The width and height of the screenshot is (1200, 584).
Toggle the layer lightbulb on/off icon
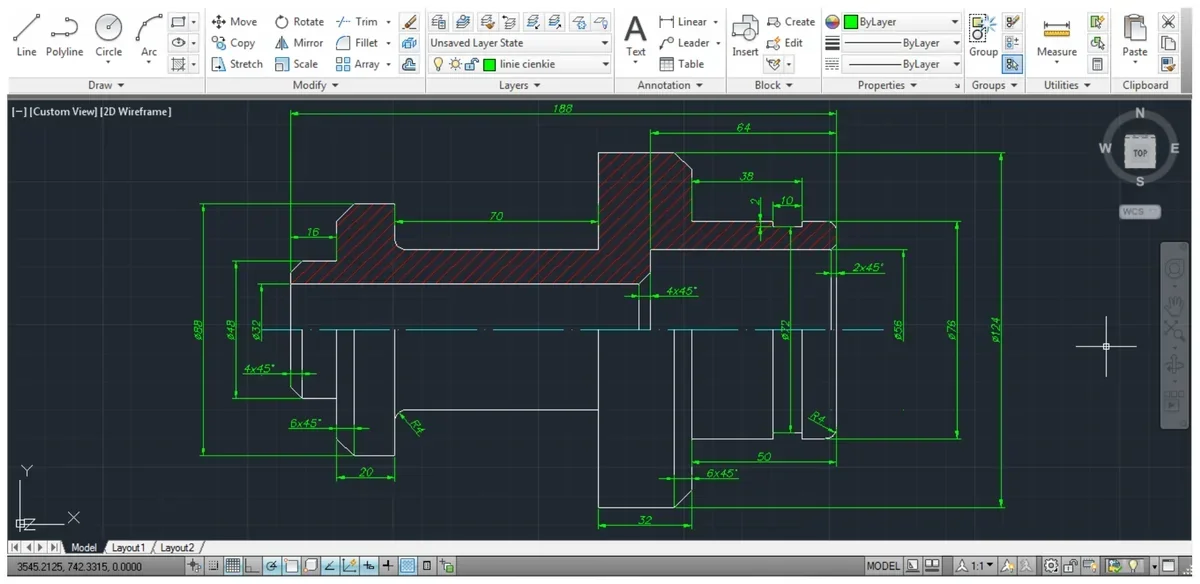click(x=437, y=64)
